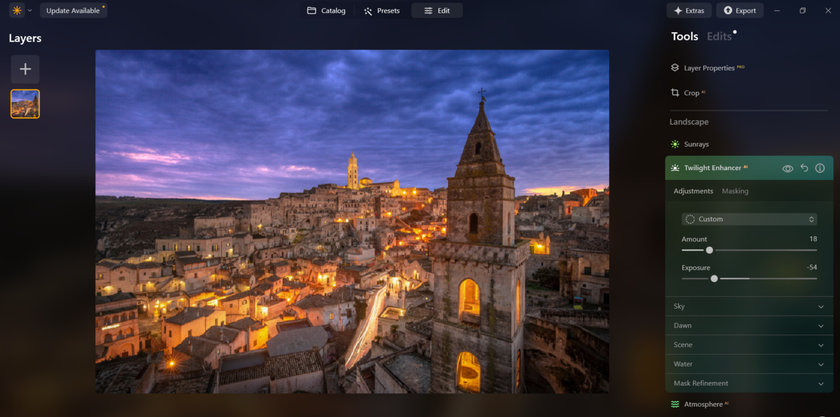This screenshot has height=417, width=840.
Task: Expand the Mask Refinement section
Action: click(749, 383)
